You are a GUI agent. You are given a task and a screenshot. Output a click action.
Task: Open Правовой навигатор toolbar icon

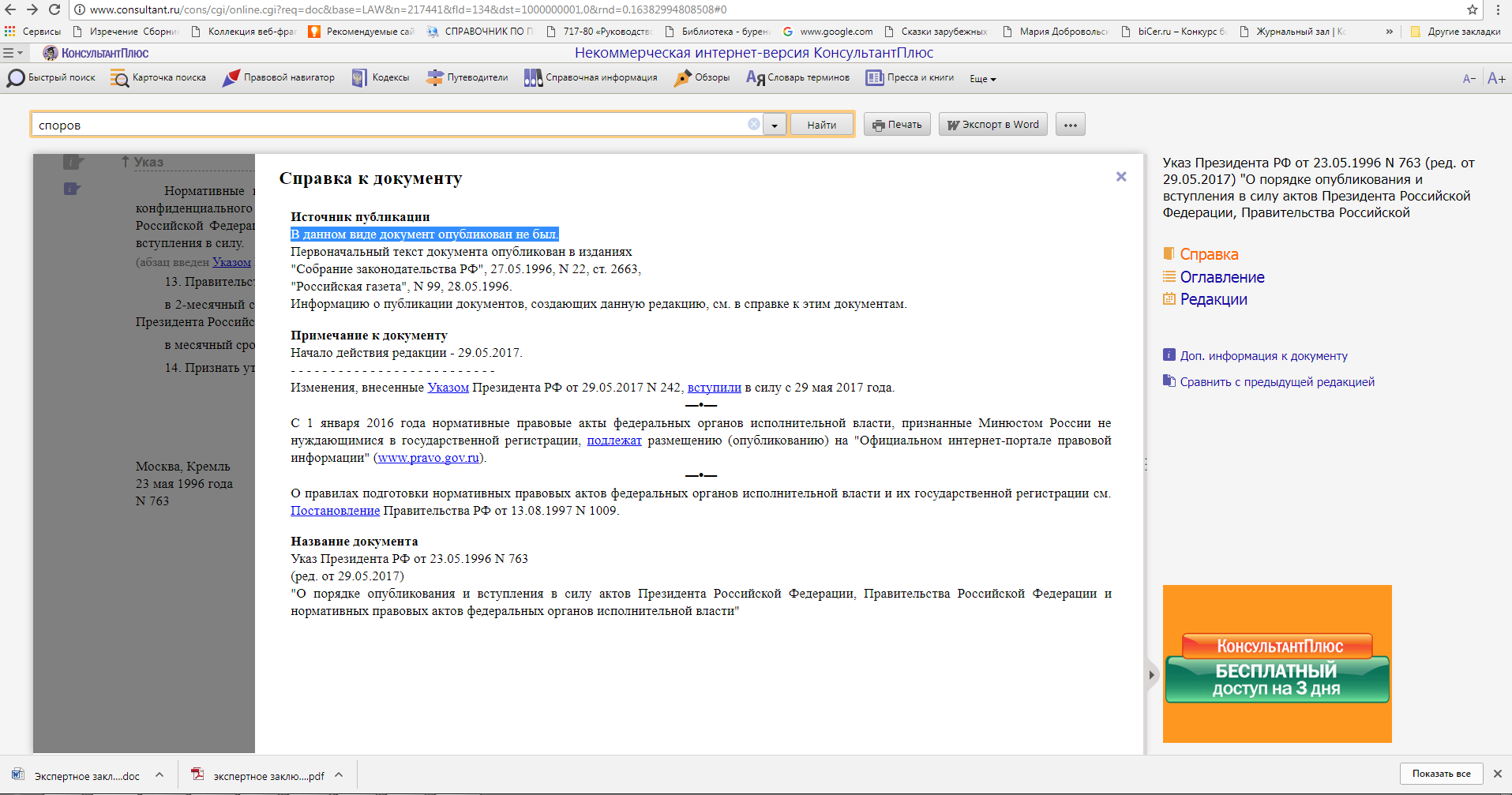(231, 78)
